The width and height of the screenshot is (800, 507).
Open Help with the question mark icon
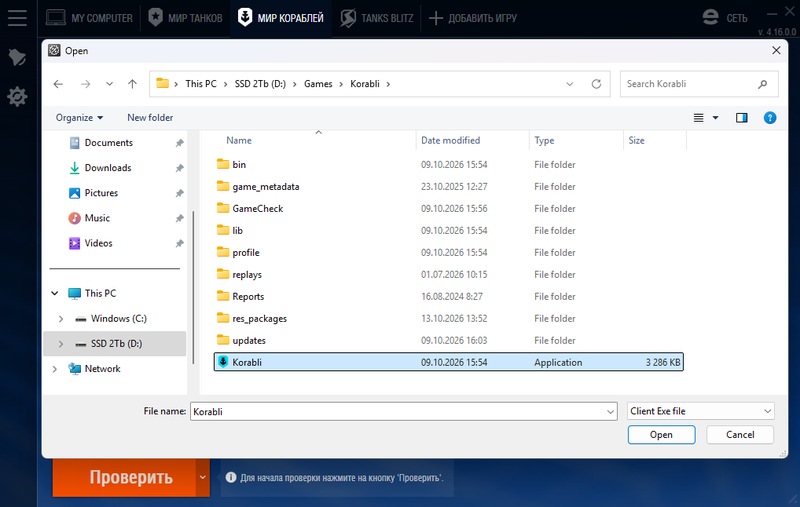pos(770,118)
